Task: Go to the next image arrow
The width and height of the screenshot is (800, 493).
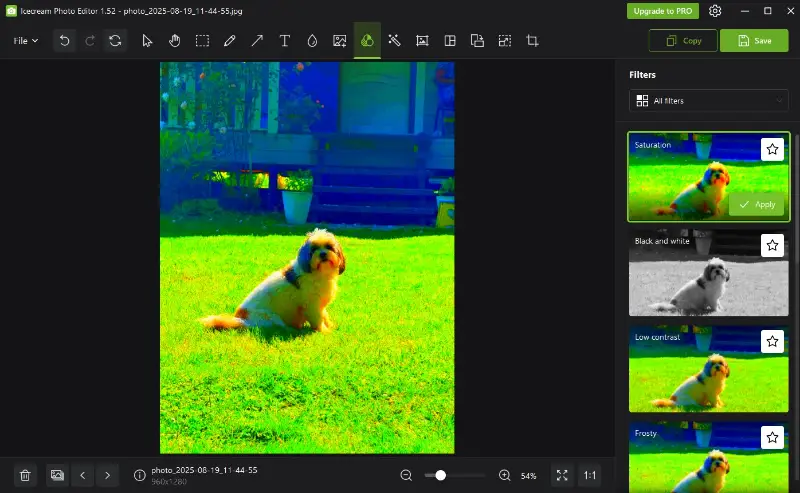Action: pos(108,475)
